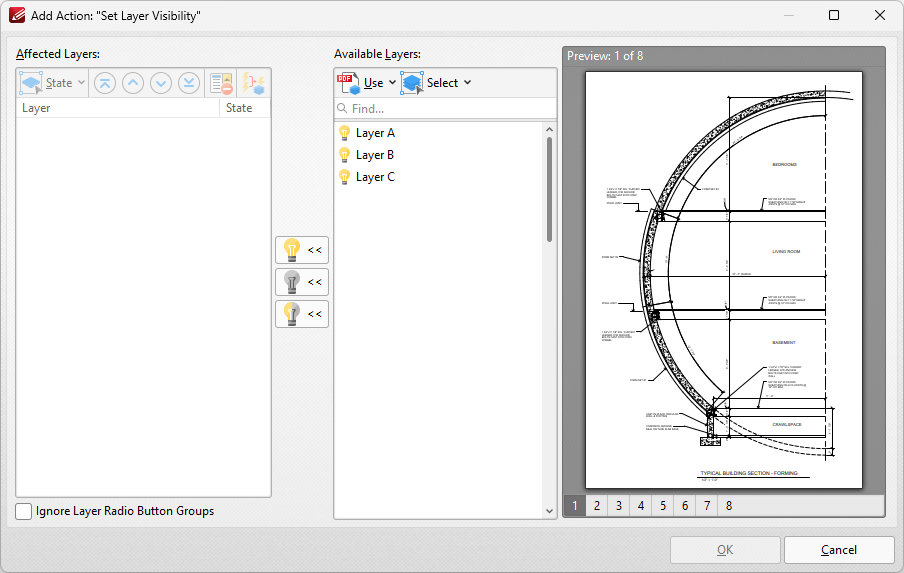Switch preview to page 1
This screenshot has width=904, height=573.
pyautogui.click(x=575, y=506)
